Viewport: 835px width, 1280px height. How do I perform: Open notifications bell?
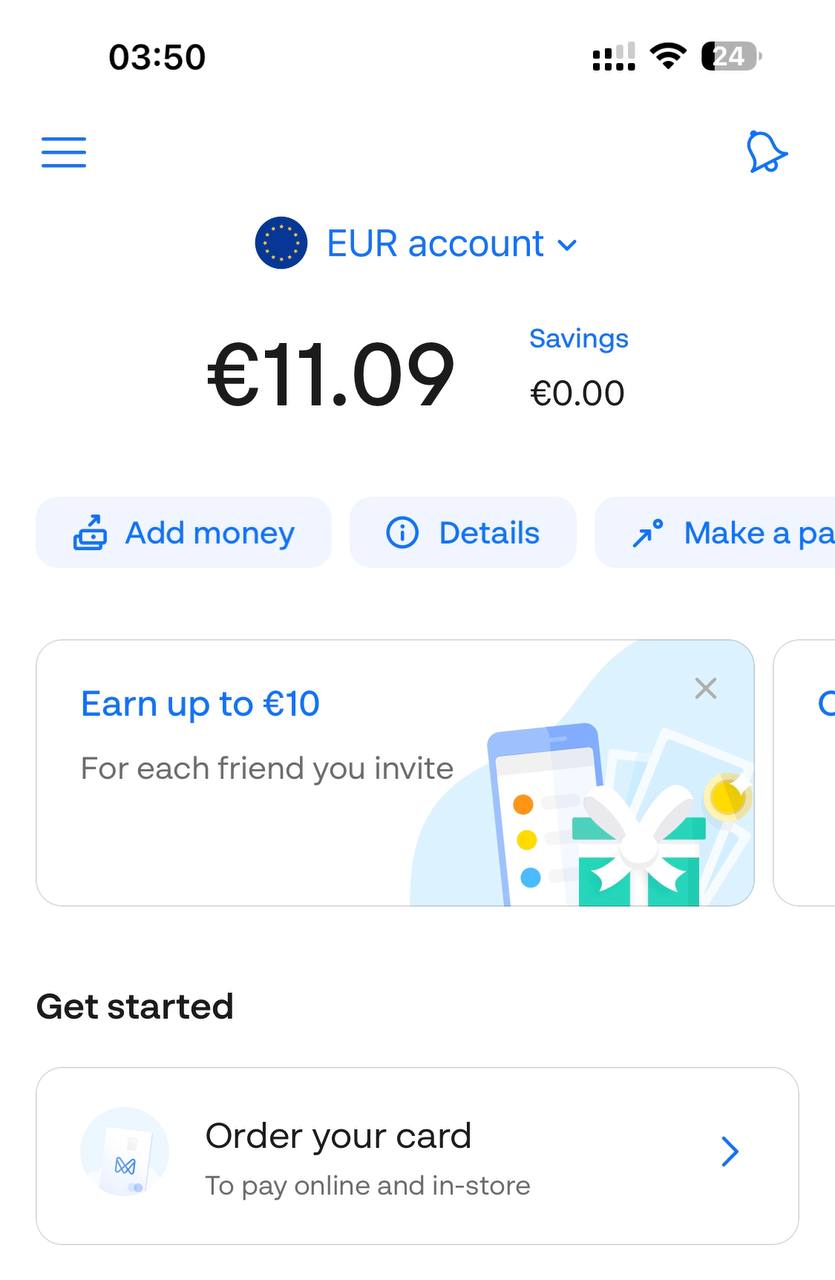coord(767,152)
